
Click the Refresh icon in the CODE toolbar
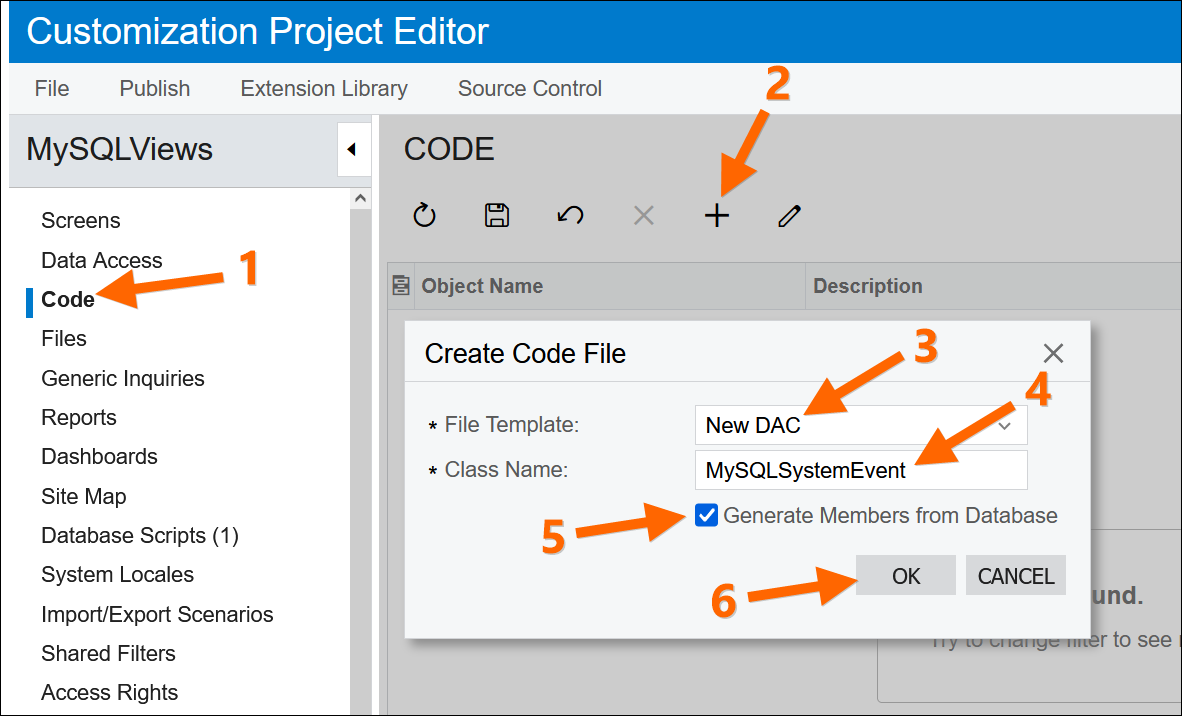click(424, 215)
